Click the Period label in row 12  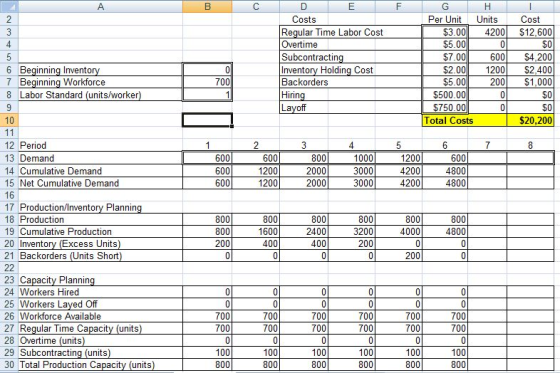pyautogui.click(x=33, y=145)
